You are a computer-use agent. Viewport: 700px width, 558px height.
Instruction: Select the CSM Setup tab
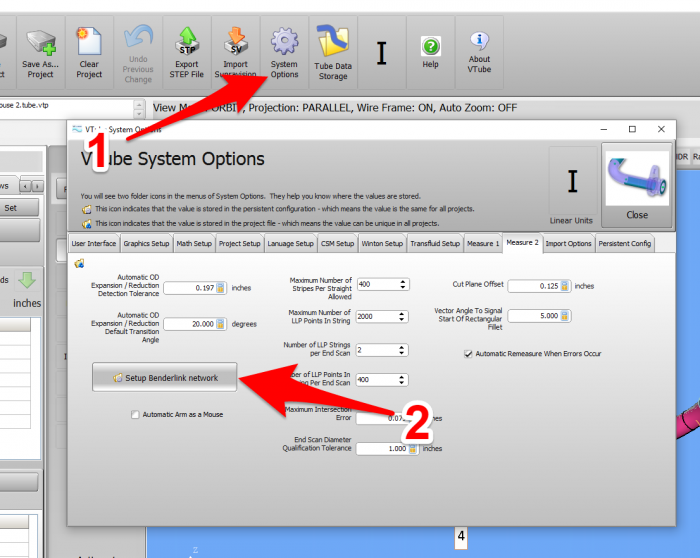[338, 244]
